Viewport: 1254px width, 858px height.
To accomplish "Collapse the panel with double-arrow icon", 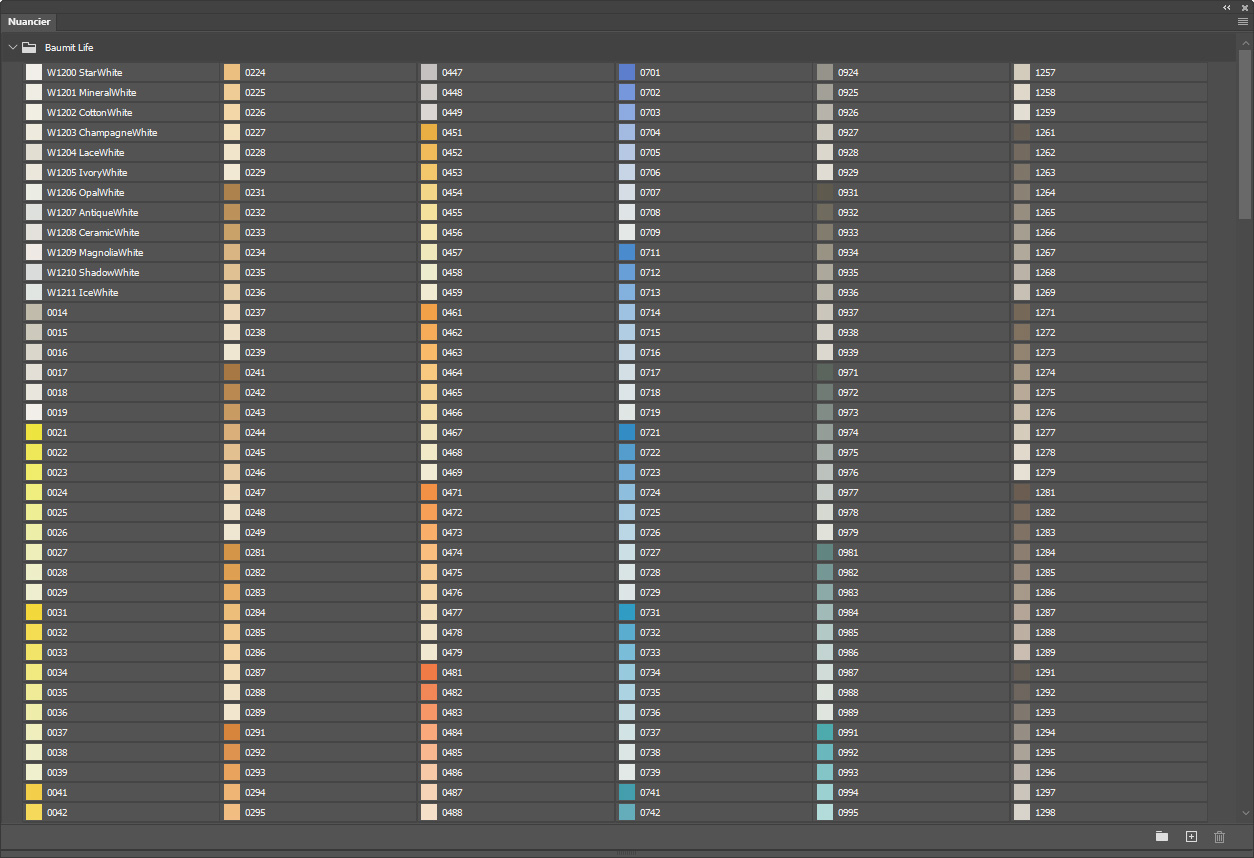I will click(1227, 7).
